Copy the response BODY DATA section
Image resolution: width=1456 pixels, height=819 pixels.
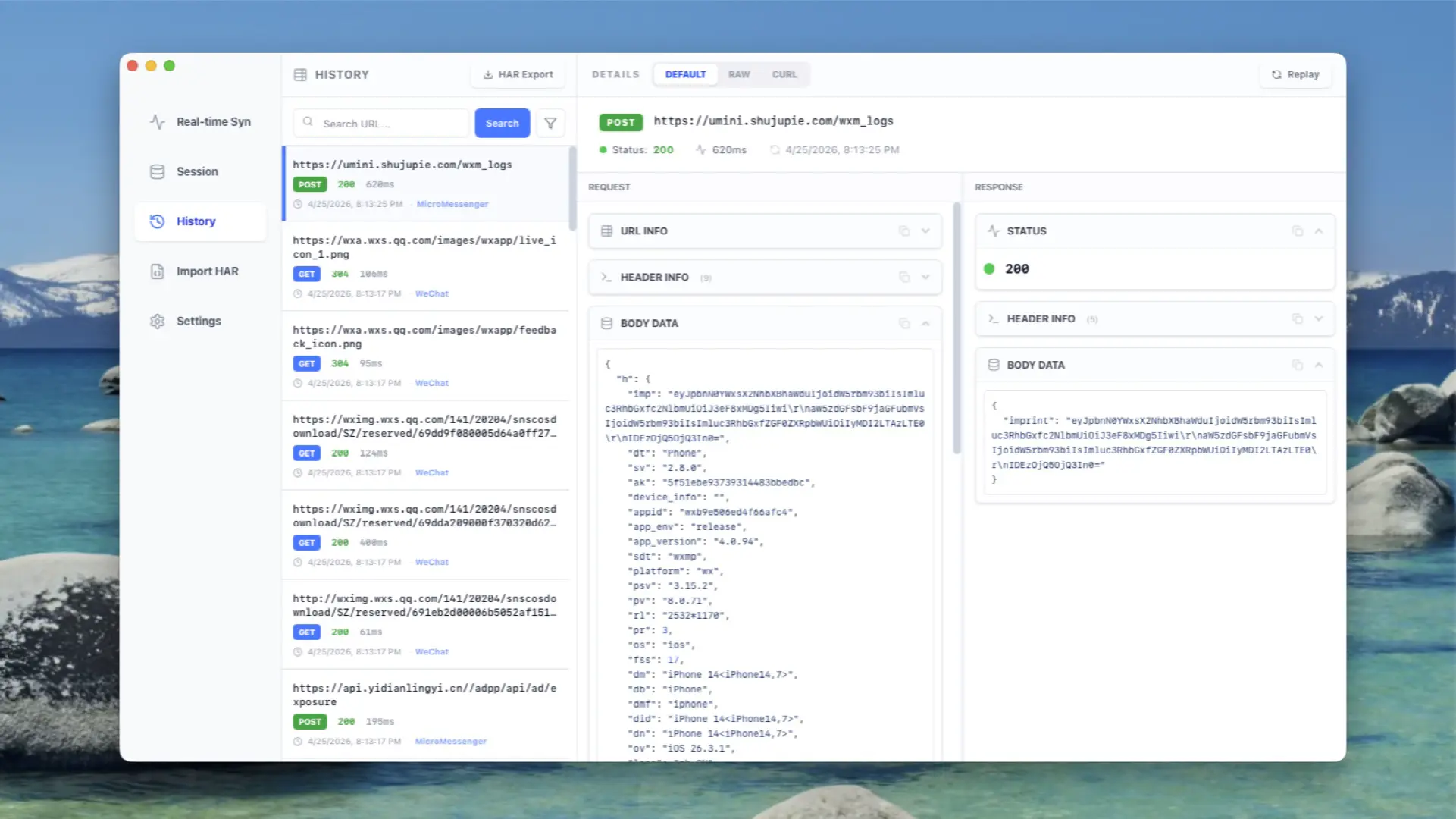[x=1298, y=366]
